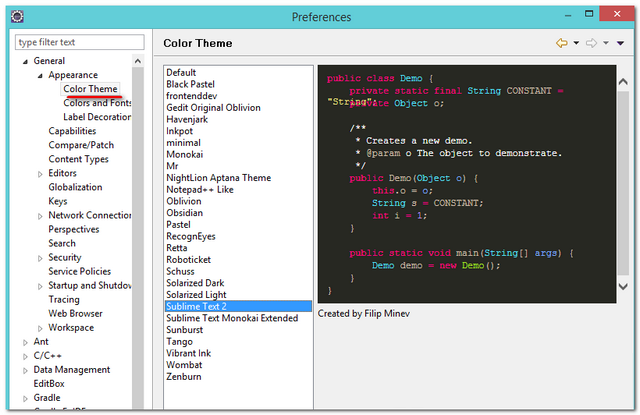Expand the Startup and Shutdown node
This screenshot has width=640, height=415.
[40, 286]
